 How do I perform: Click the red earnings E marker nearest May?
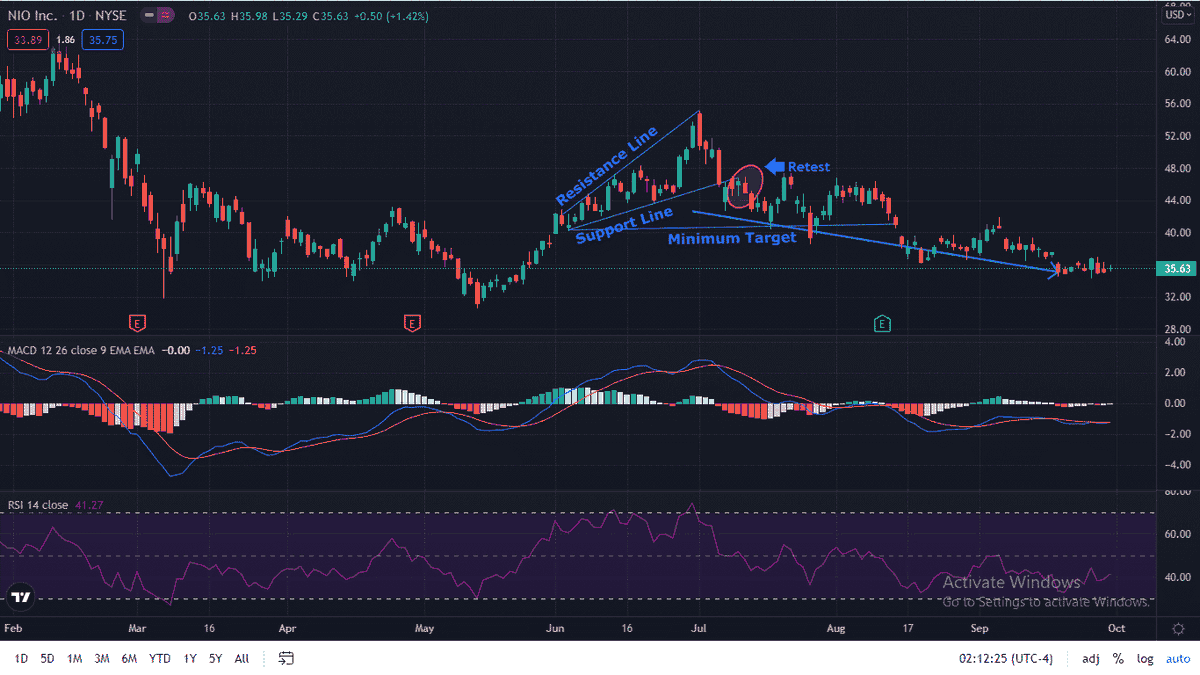[411, 322]
